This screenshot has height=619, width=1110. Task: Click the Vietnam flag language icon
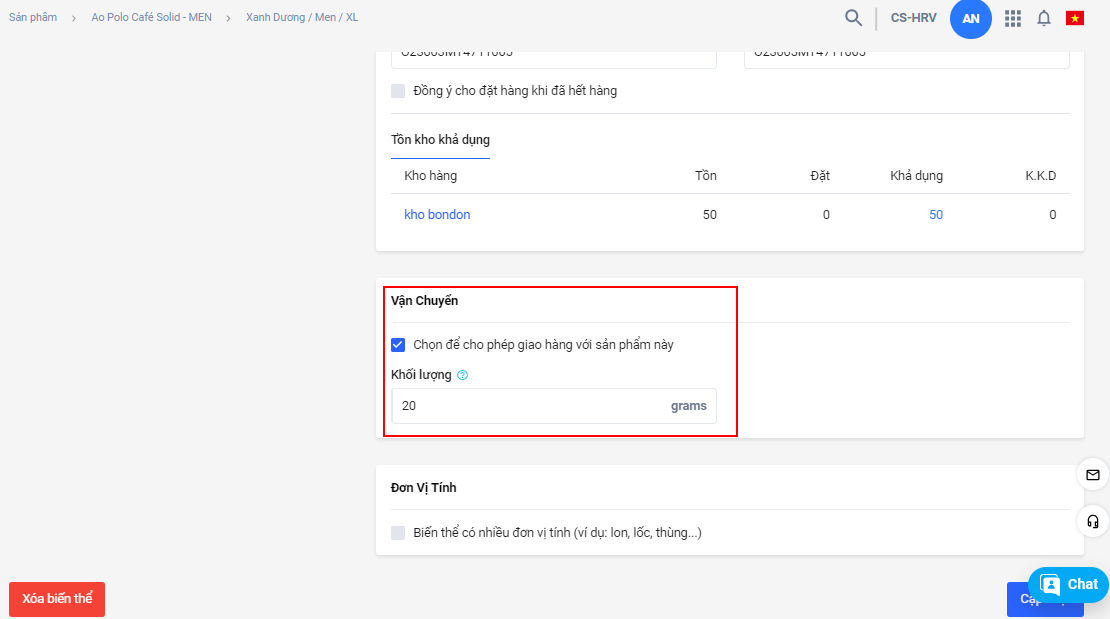click(x=1075, y=18)
